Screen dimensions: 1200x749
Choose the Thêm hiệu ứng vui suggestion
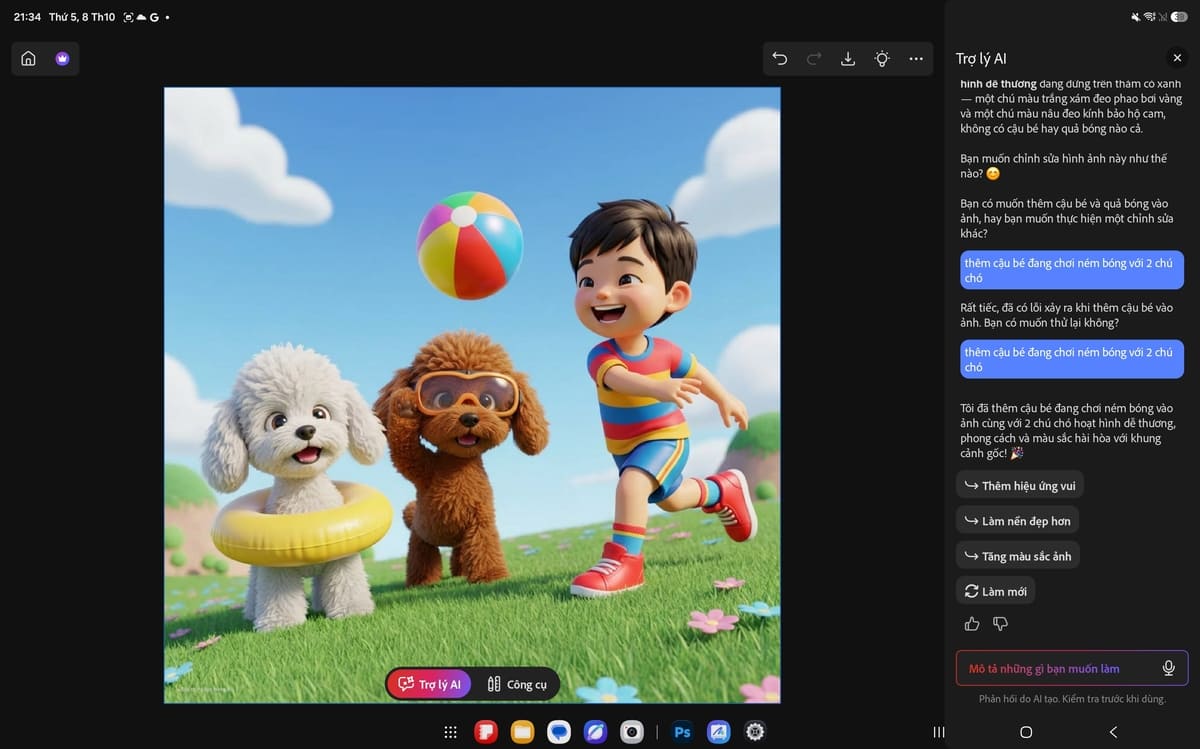(1020, 486)
